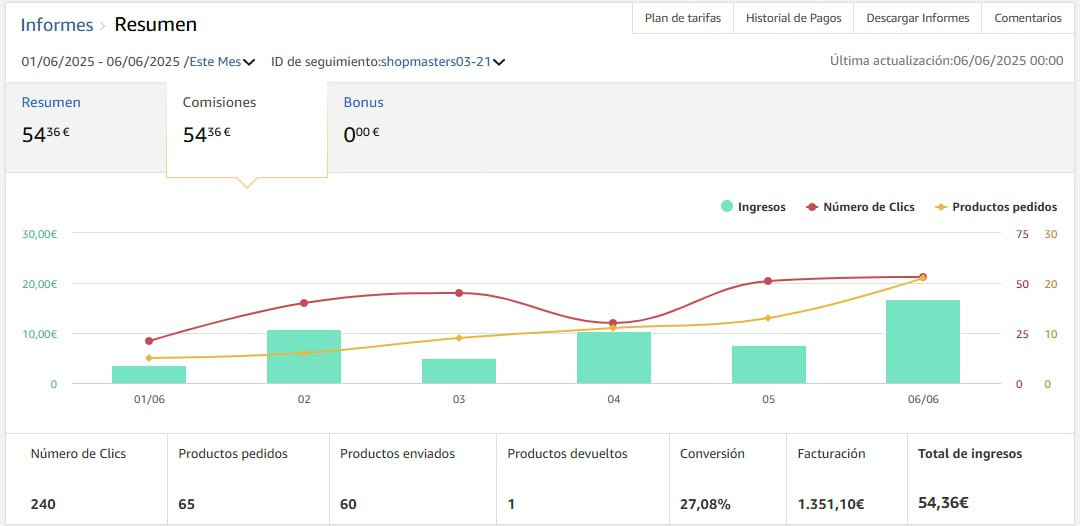Click the yellow orders data point for 03
The height and width of the screenshot is (526, 1080).
(x=459, y=338)
